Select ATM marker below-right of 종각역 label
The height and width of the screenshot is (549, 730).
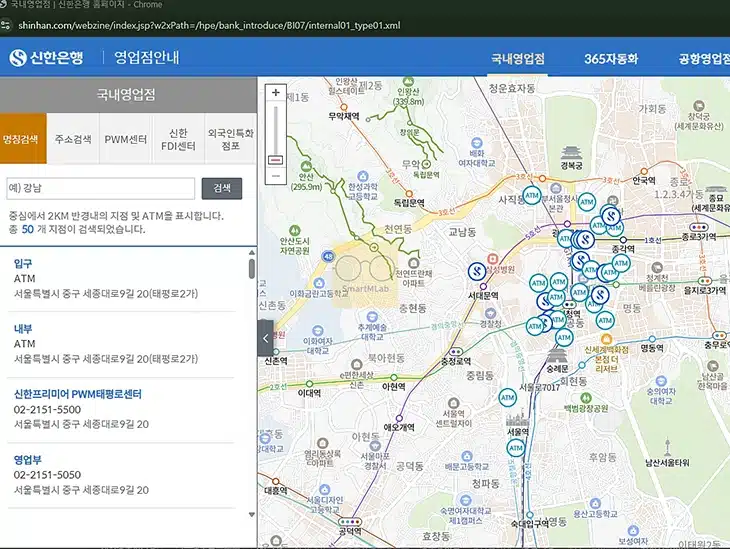621,263
